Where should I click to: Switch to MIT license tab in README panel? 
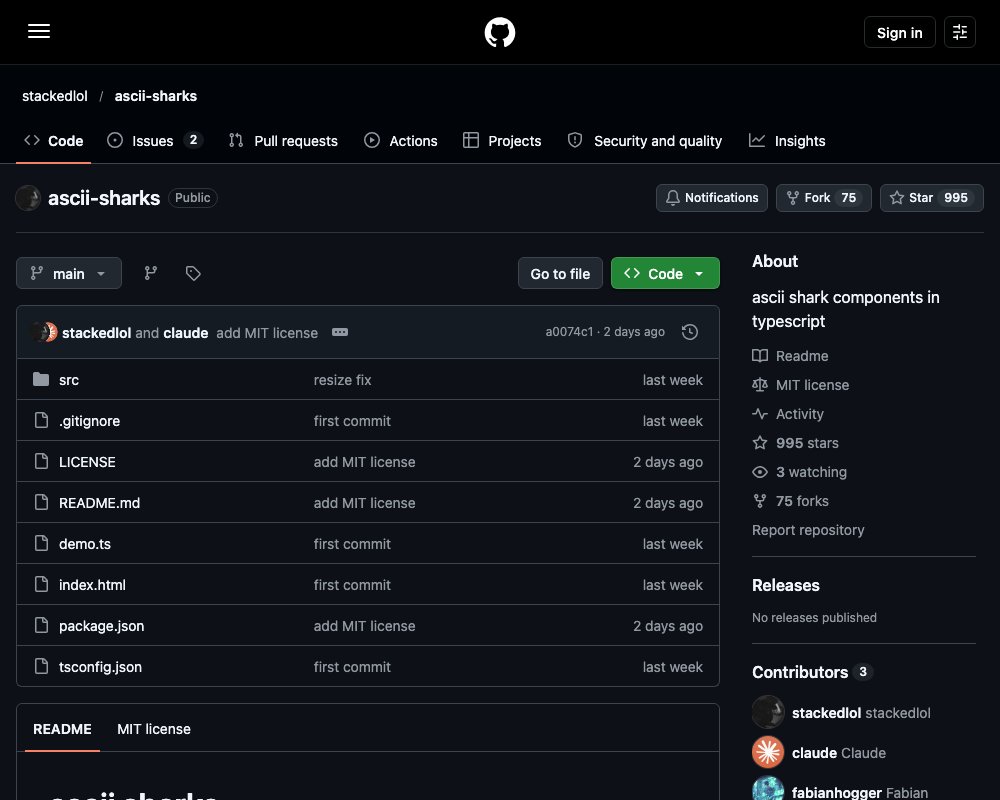[x=154, y=729]
